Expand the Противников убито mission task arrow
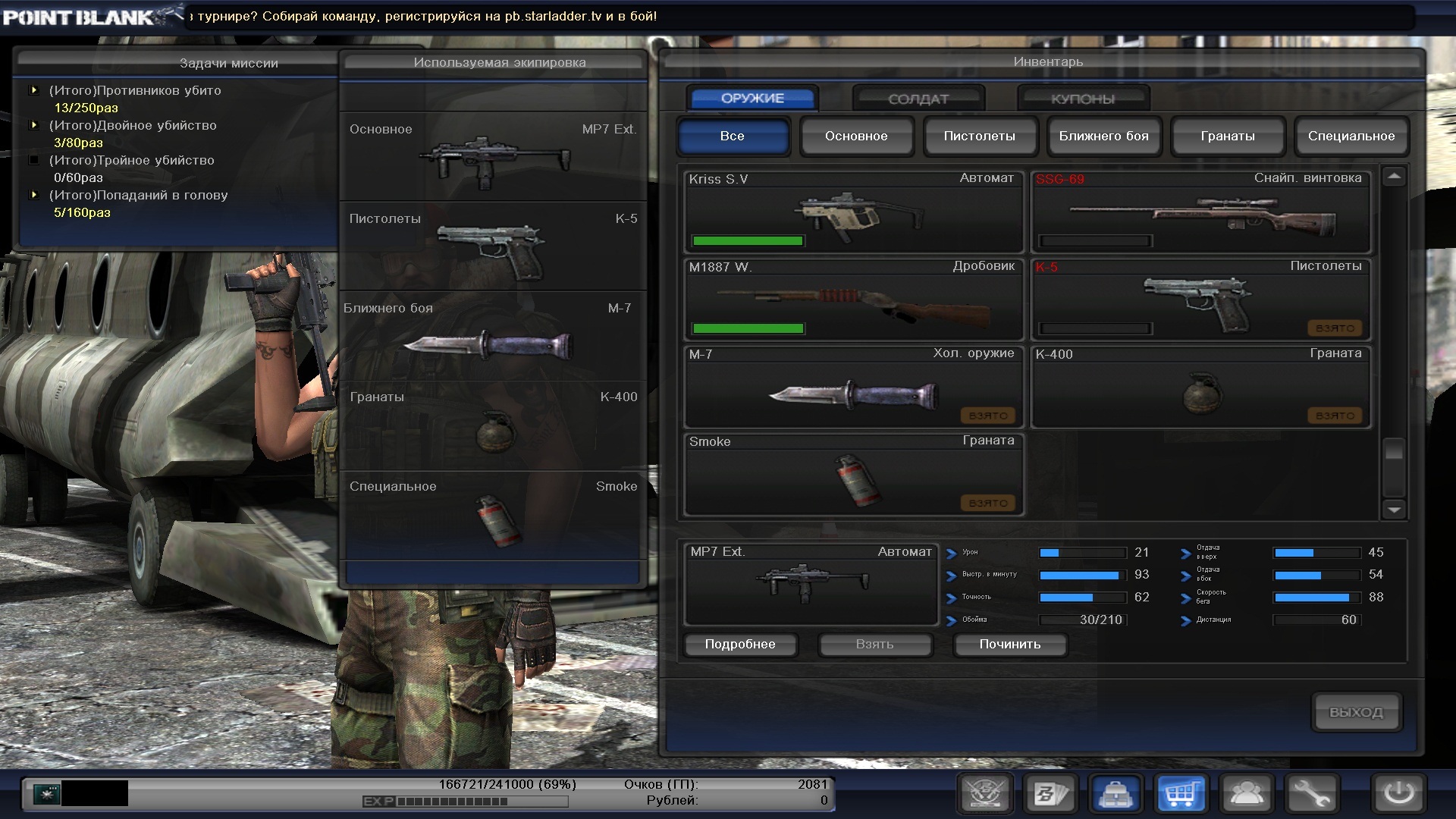1456x819 pixels. (x=34, y=90)
